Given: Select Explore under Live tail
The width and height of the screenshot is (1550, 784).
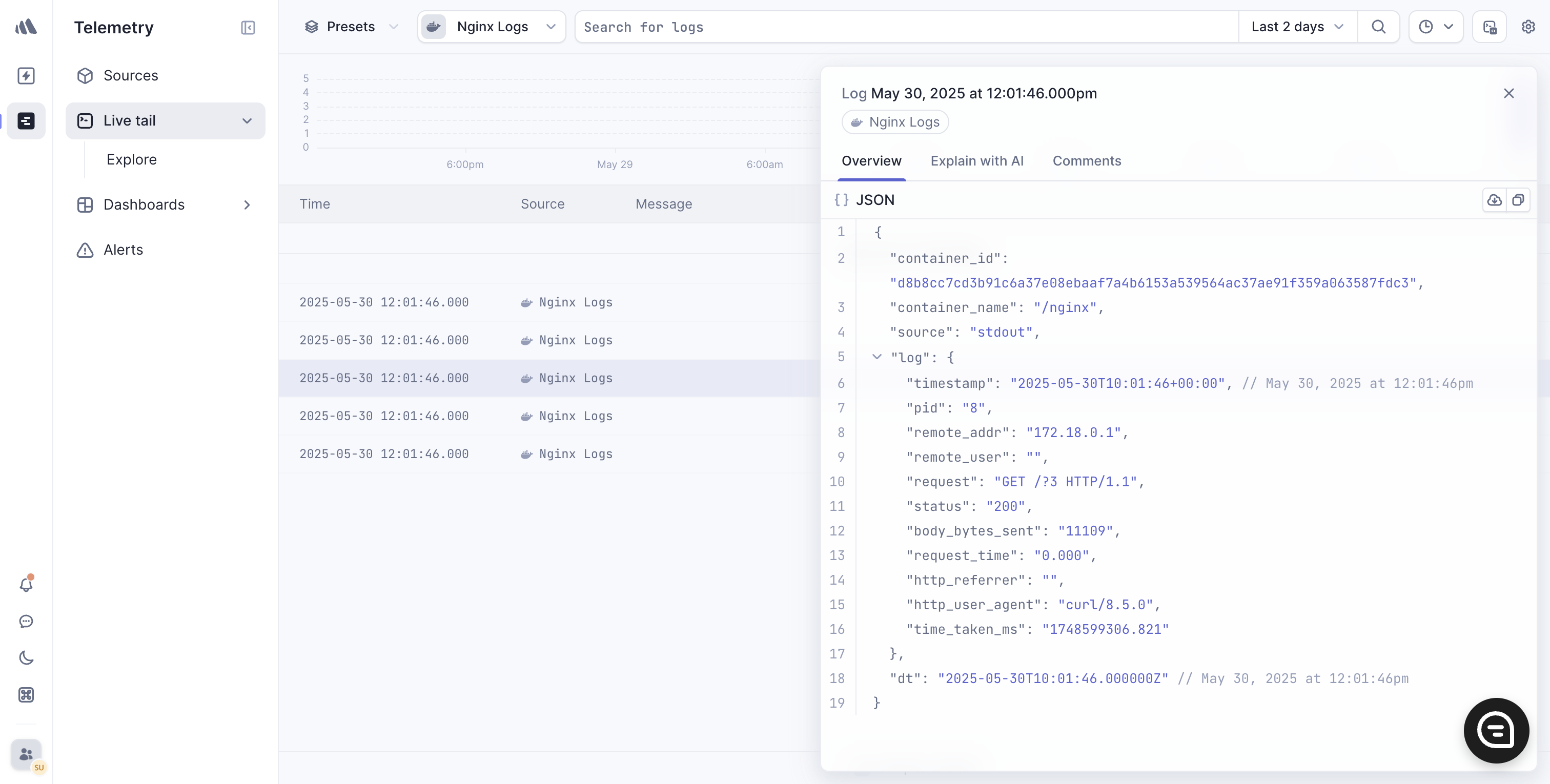Looking at the screenshot, I should point(132,159).
